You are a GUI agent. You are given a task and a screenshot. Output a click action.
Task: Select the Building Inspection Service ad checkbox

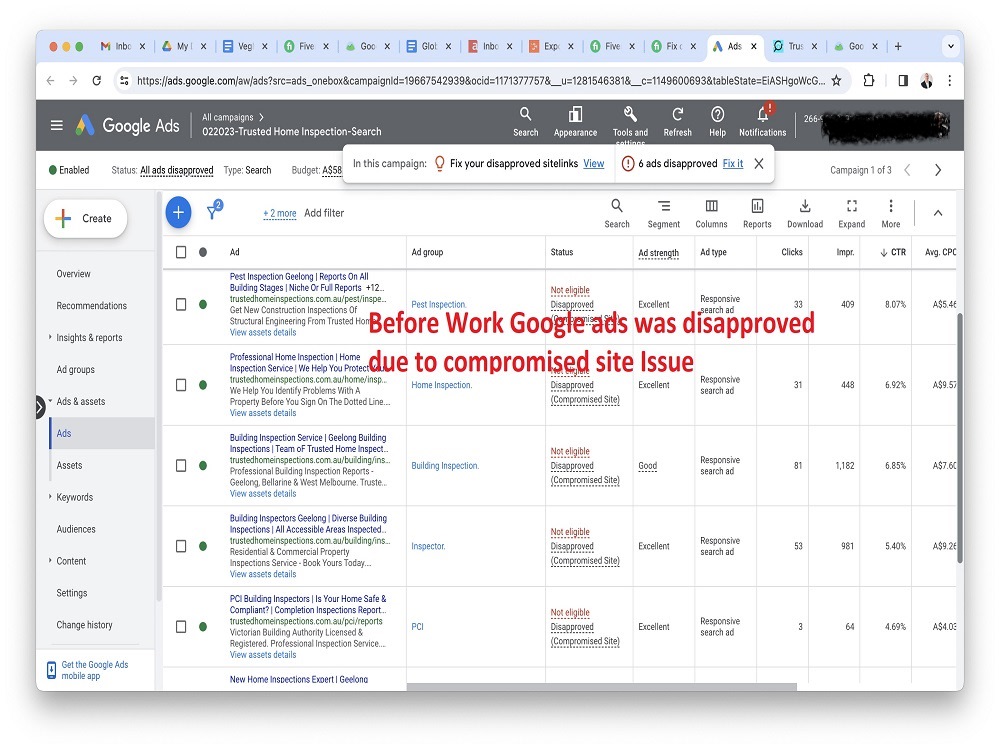[x=181, y=466]
